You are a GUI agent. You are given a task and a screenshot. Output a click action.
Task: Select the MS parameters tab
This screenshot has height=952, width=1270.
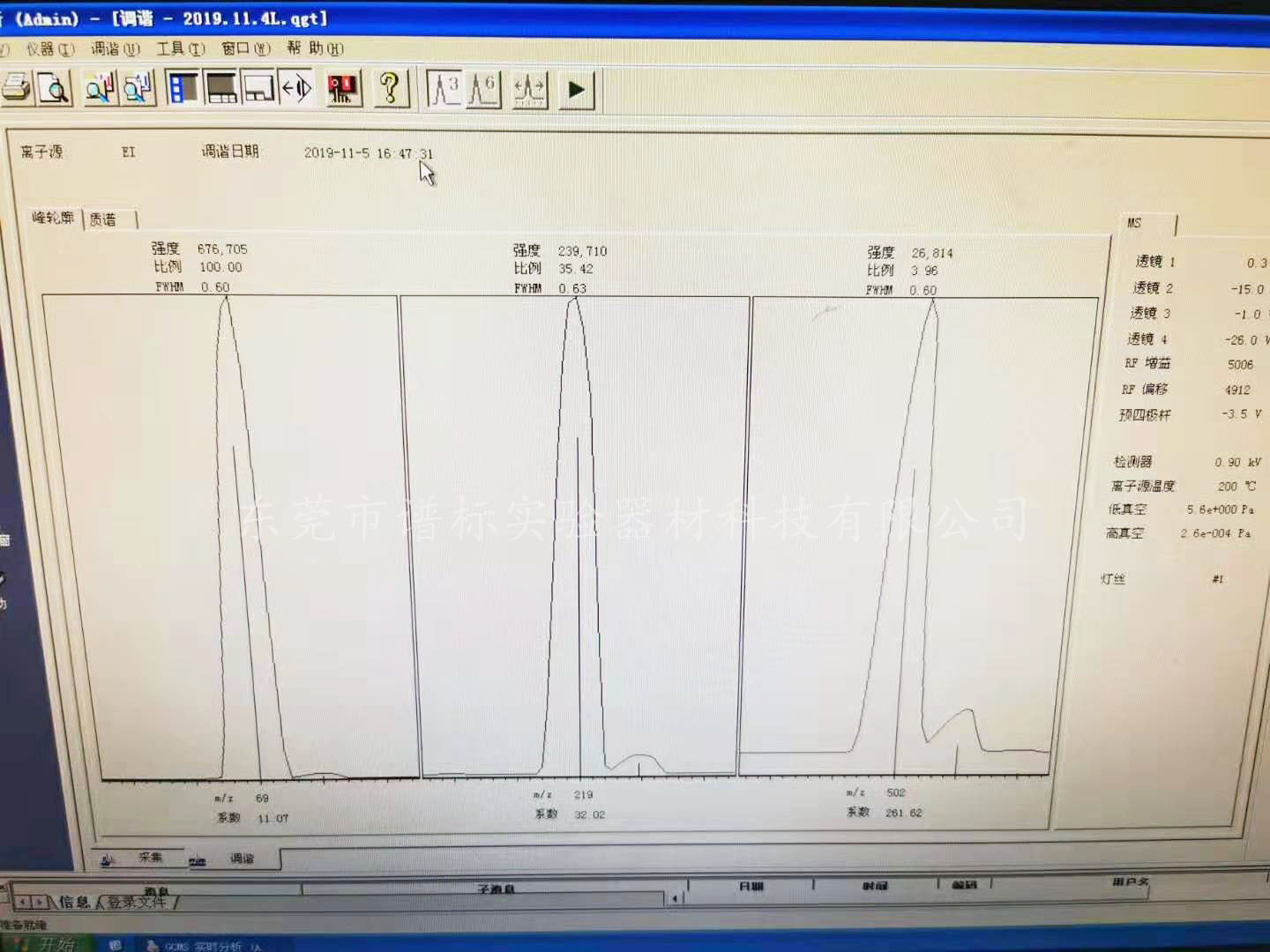pos(1134,224)
